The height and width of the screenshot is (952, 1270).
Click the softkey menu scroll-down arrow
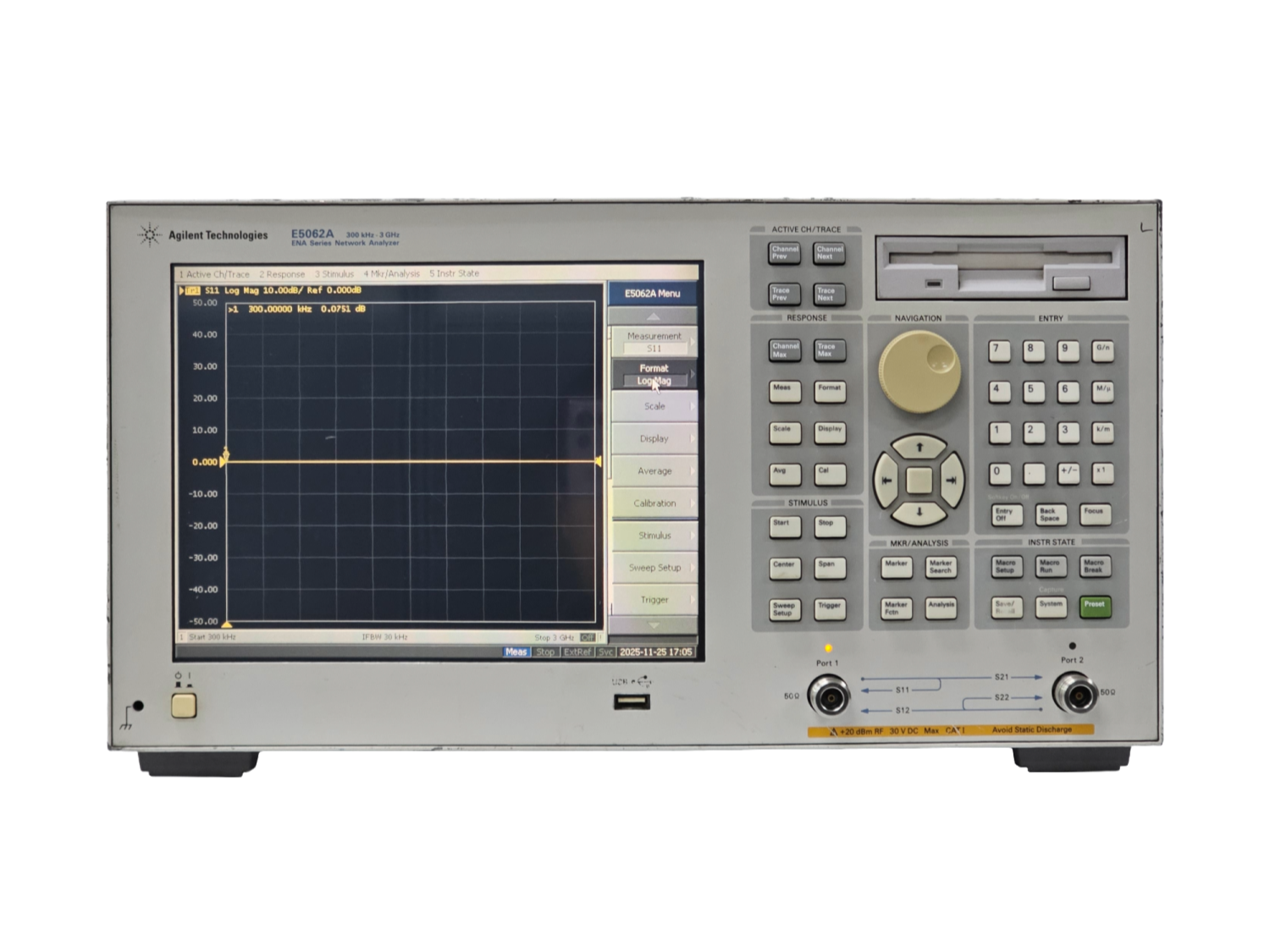coord(653,625)
